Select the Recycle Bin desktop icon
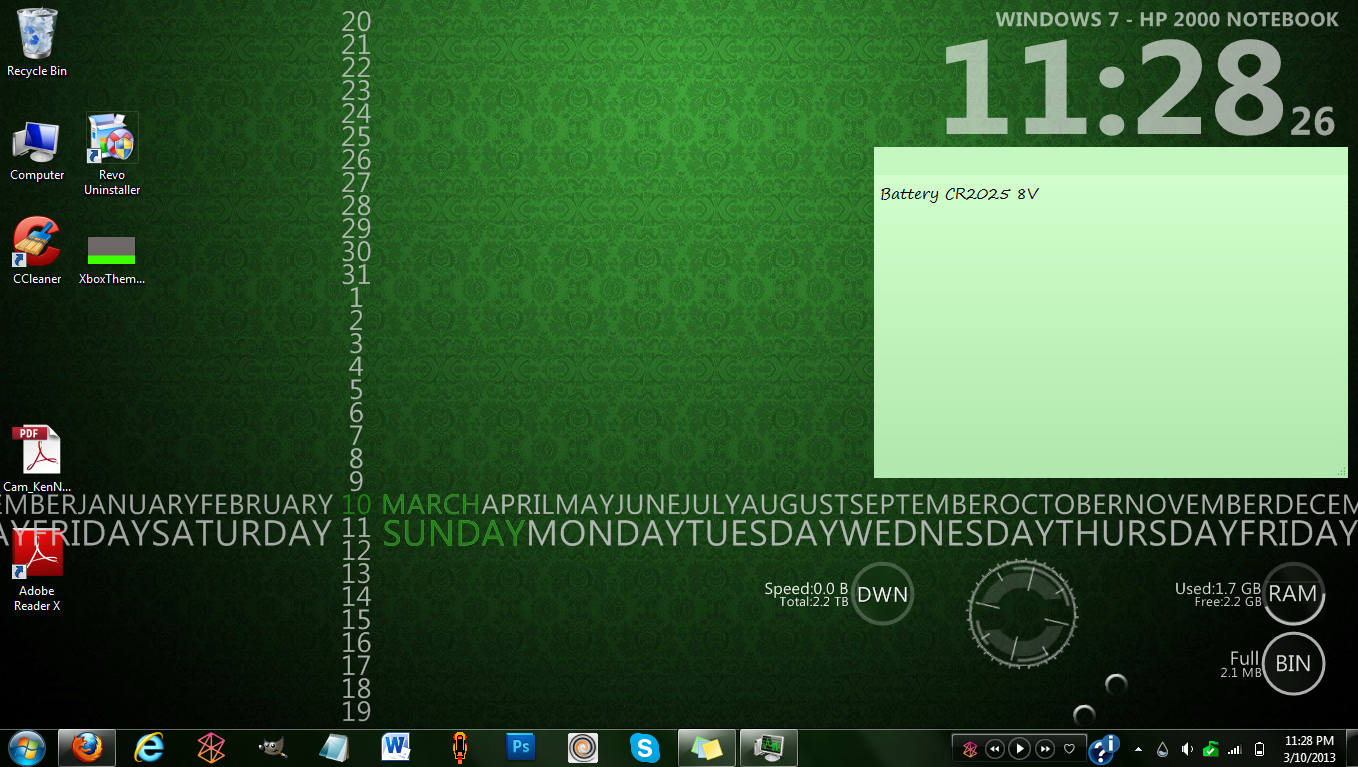This screenshot has height=767, width=1358. (37, 35)
